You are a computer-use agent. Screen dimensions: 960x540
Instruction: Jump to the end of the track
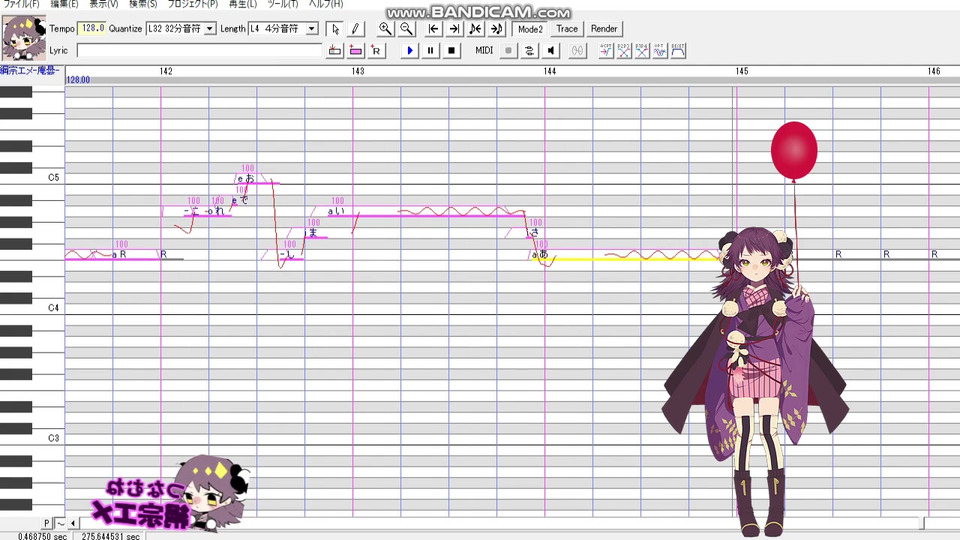(454, 29)
